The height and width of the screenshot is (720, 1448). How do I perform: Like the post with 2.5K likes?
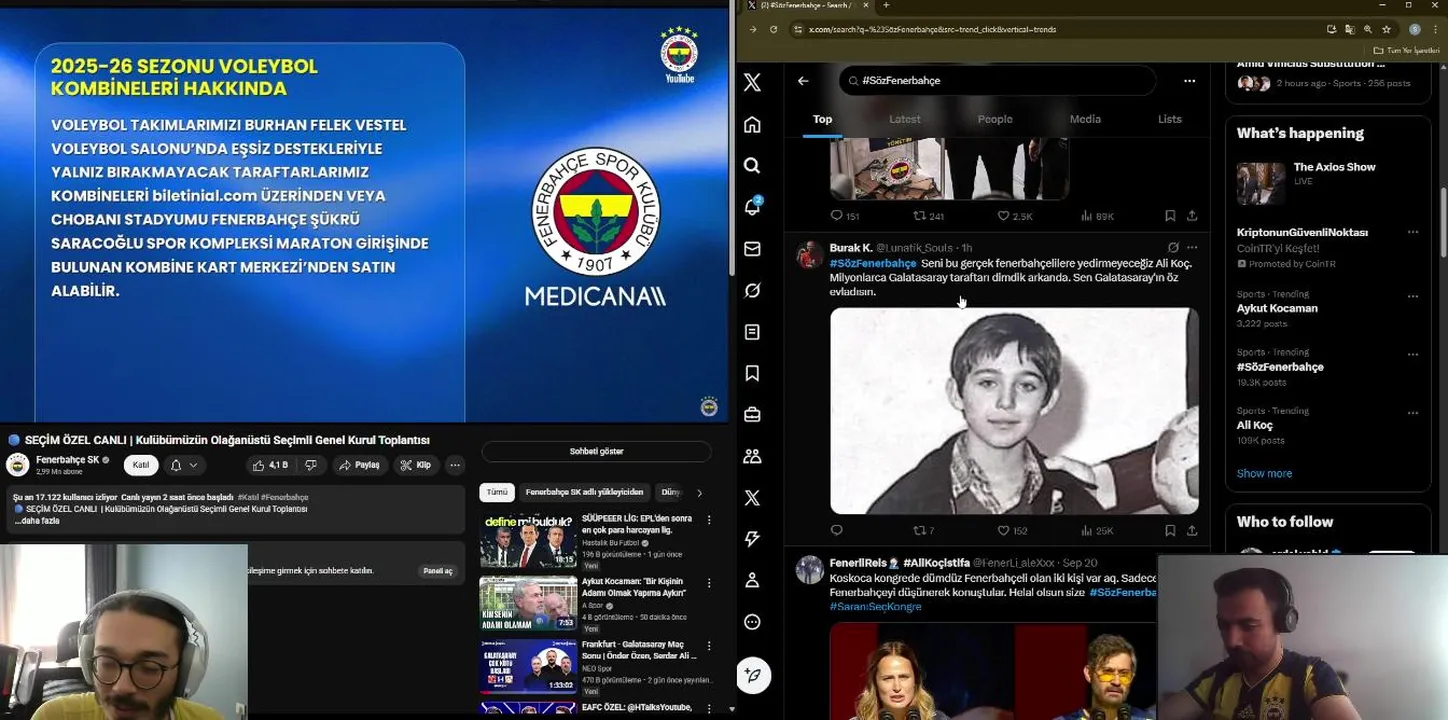(1014, 216)
